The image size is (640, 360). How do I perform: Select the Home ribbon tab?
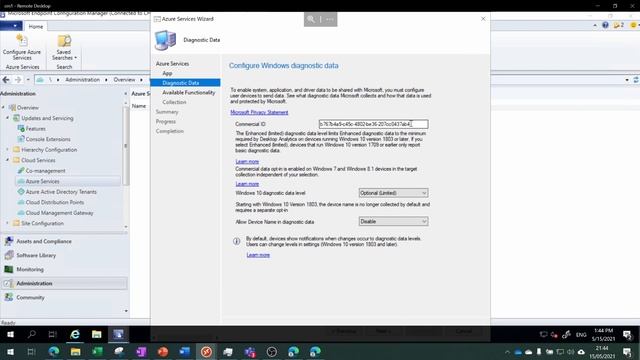click(36, 26)
